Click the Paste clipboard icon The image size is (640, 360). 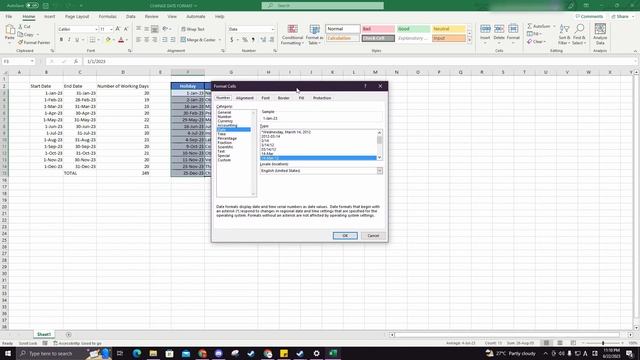click(x=10, y=30)
